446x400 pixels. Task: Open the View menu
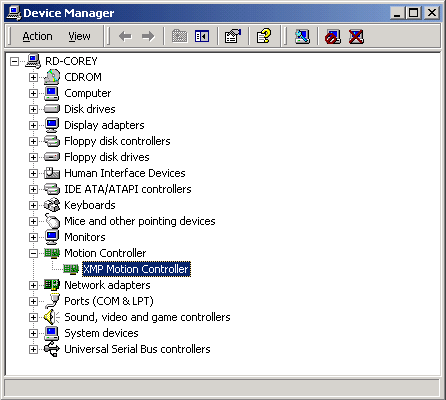click(79, 36)
